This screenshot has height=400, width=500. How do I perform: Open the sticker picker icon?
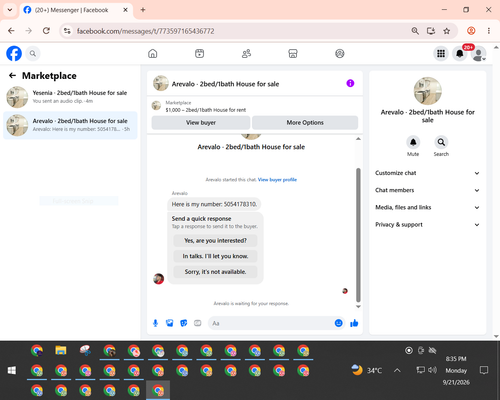pyautogui.click(x=184, y=323)
